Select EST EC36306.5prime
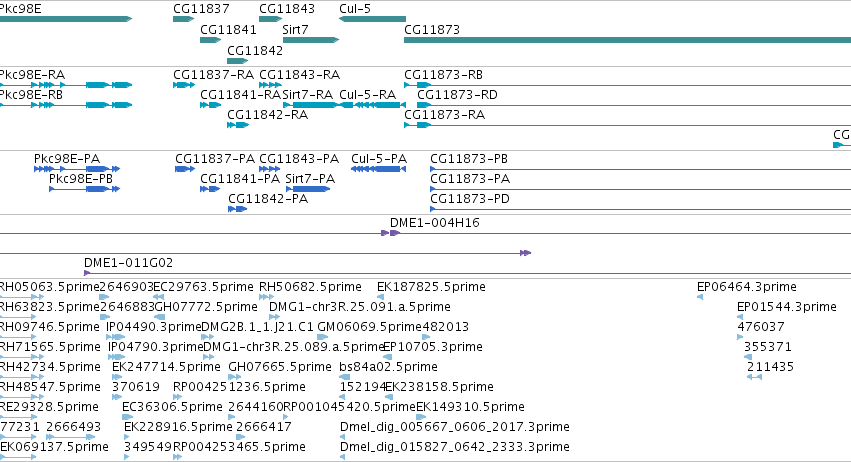Image resolution: width=851 pixels, height=462 pixels. coord(173,407)
